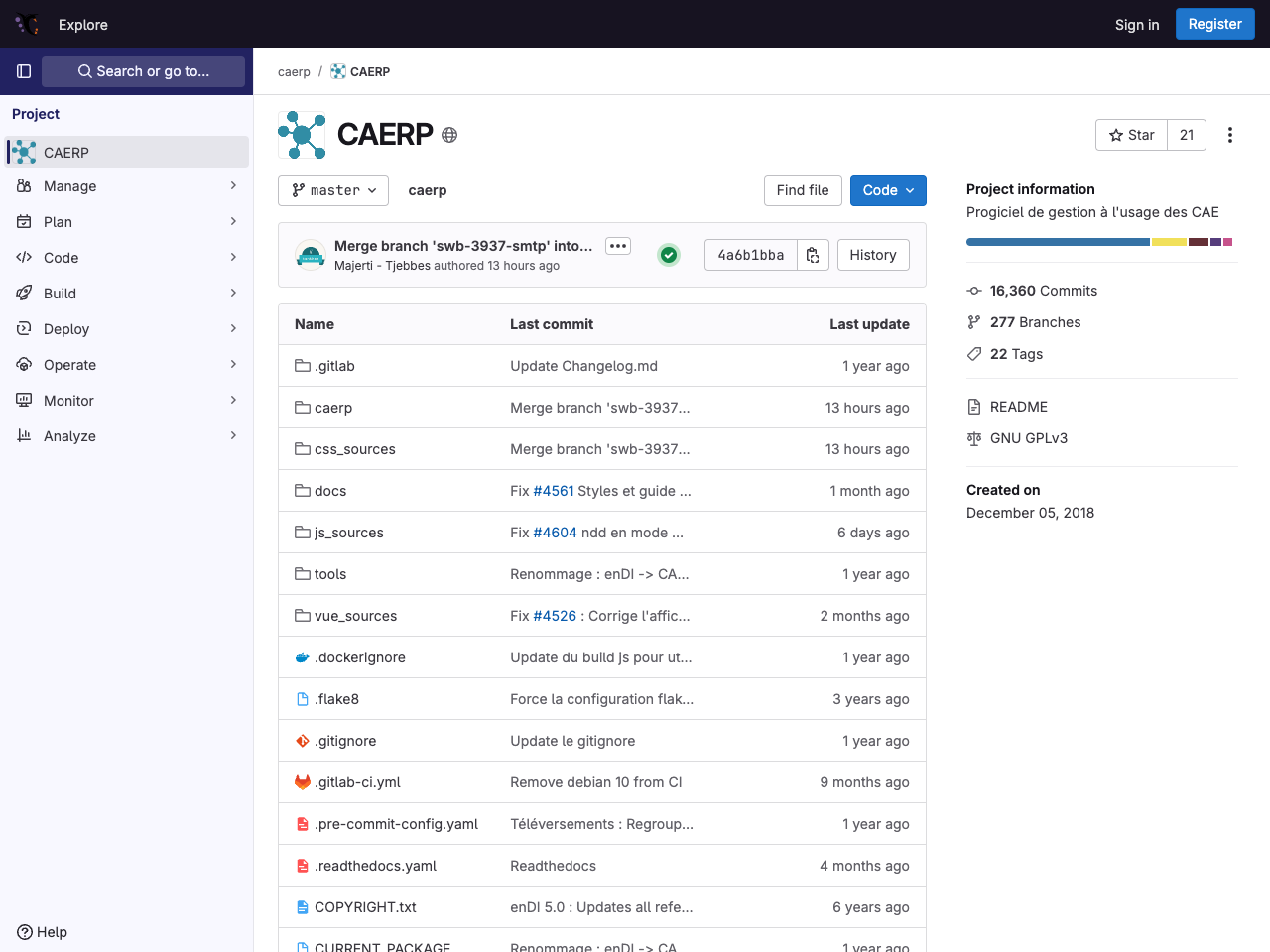Click the .gitlab folder icon
This screenshot has width=1270, height=952.
[x=303, y=366]
